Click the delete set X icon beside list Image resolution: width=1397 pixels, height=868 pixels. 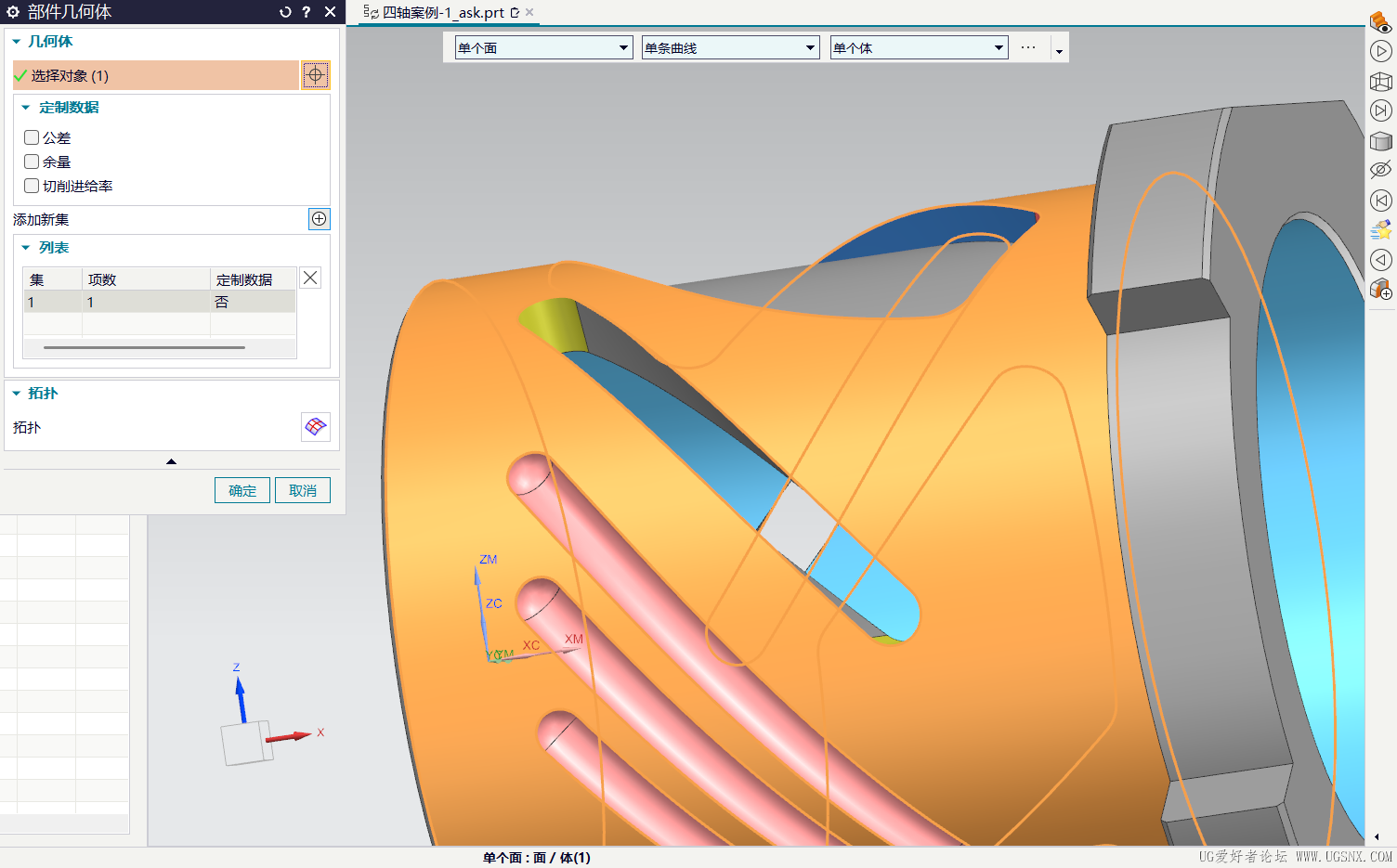pos(310,278)
